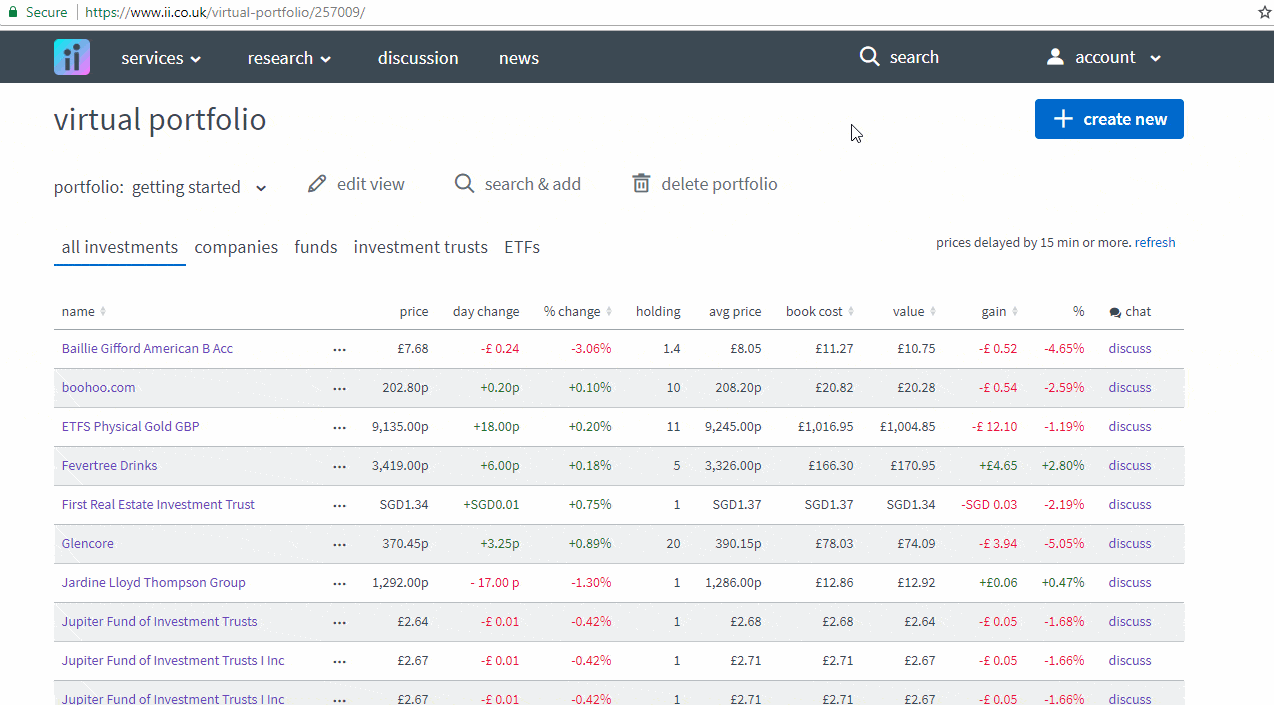Open options dots for First Real Estate Trust

339,505
